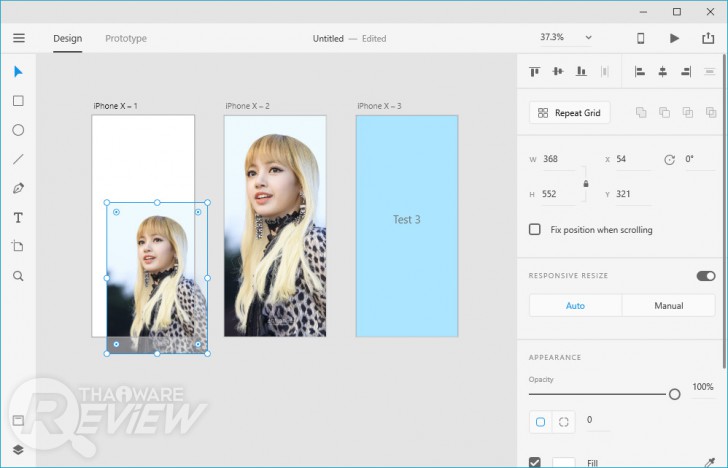Edit the rotation value 0°
This screenshot has height=468, width=728.
click(700, 159)
